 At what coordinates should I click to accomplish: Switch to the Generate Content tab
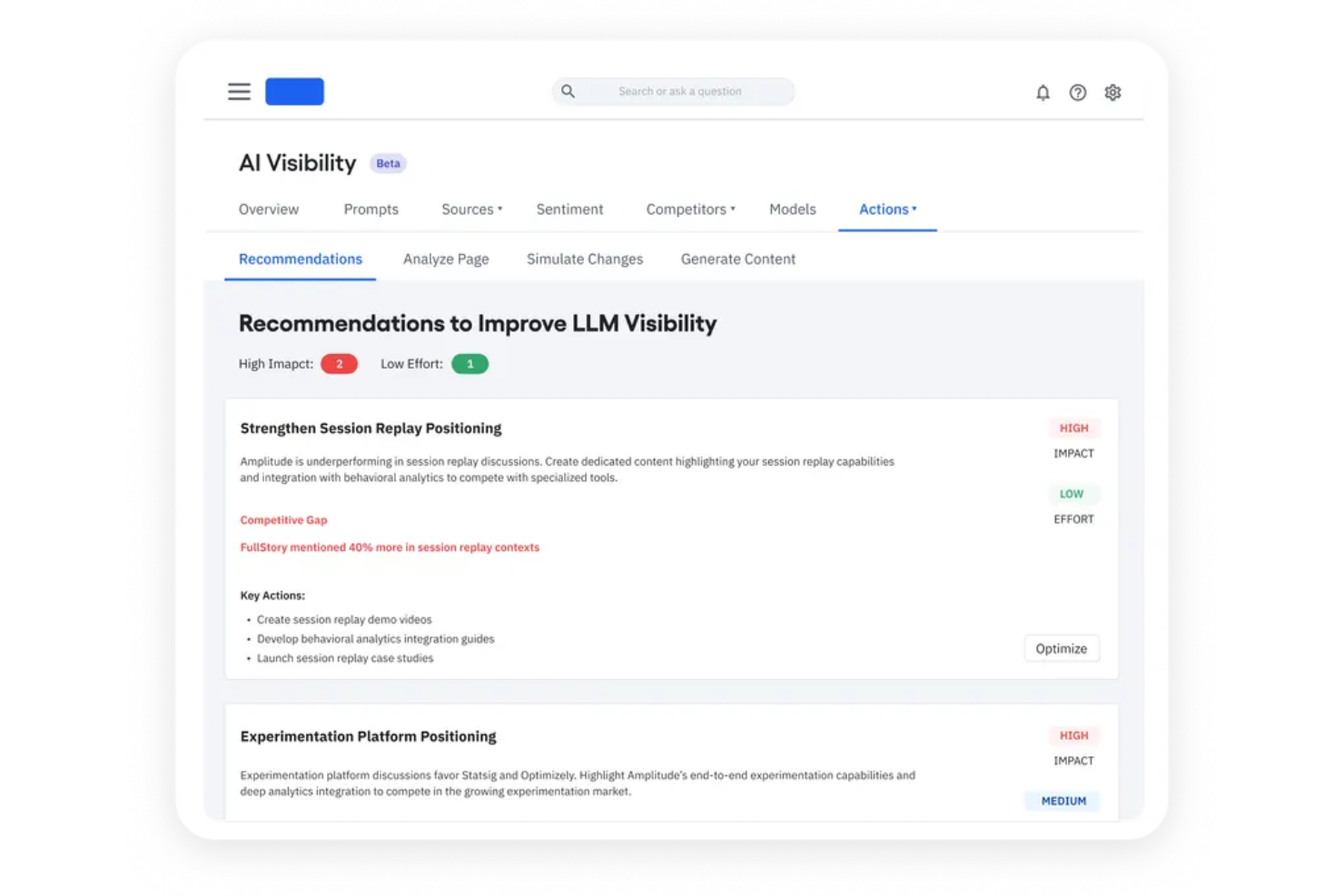(737, 259)
